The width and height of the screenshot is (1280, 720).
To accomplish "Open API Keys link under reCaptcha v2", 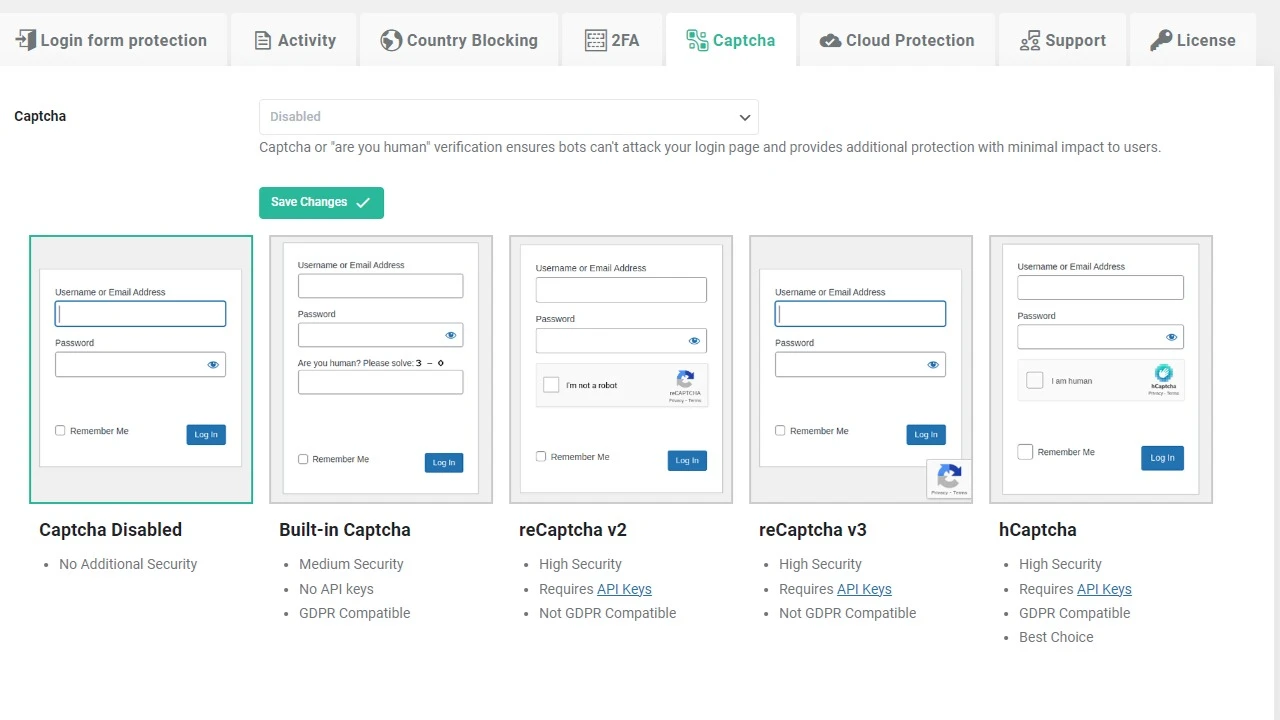I will coord(624,589).
